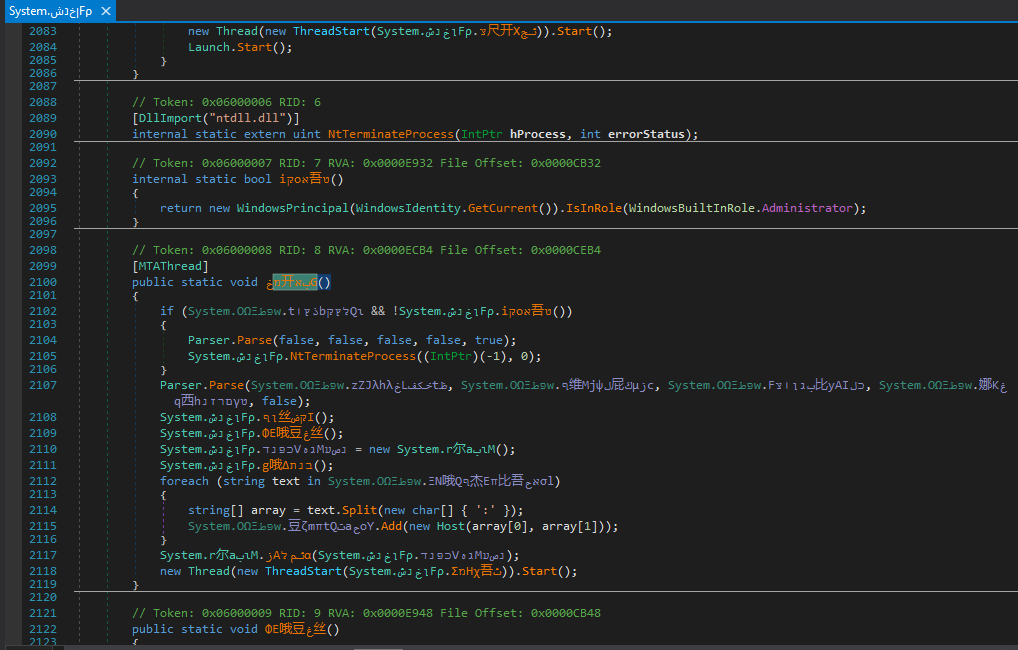The width and height of the screenshot is (1018, 650).
Task: Go to the GetCurrent method call
Action: (x=504, y=208)
